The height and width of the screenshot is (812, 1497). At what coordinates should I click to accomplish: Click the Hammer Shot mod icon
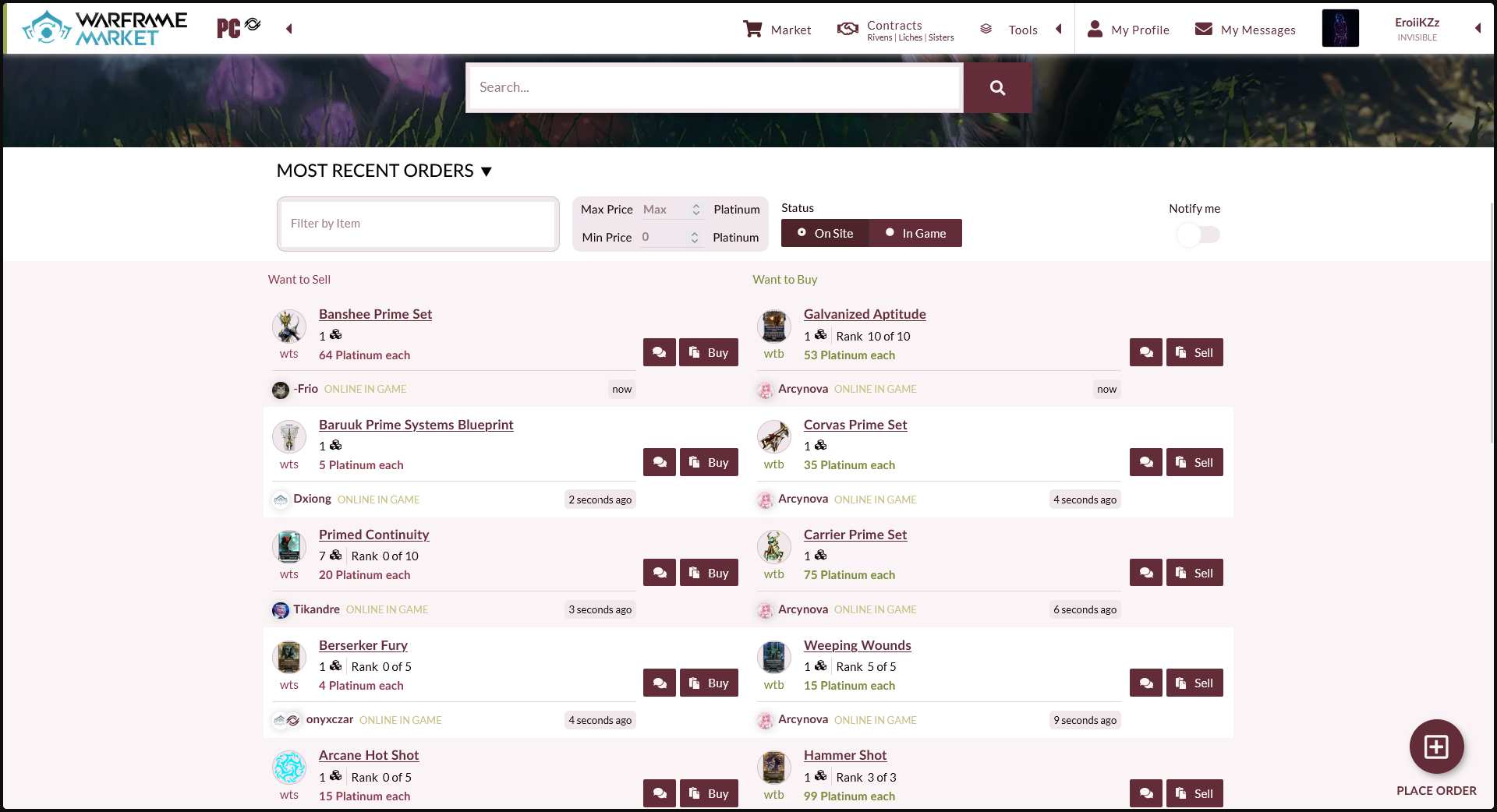[x=774, y=768]
